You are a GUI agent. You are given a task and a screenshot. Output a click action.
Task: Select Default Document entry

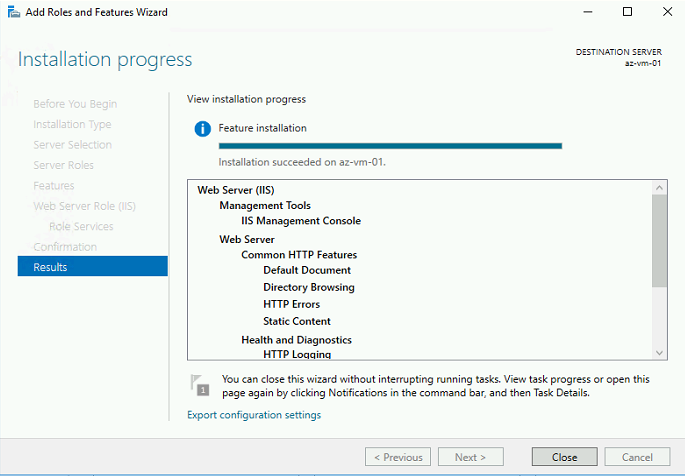point(307,270)
